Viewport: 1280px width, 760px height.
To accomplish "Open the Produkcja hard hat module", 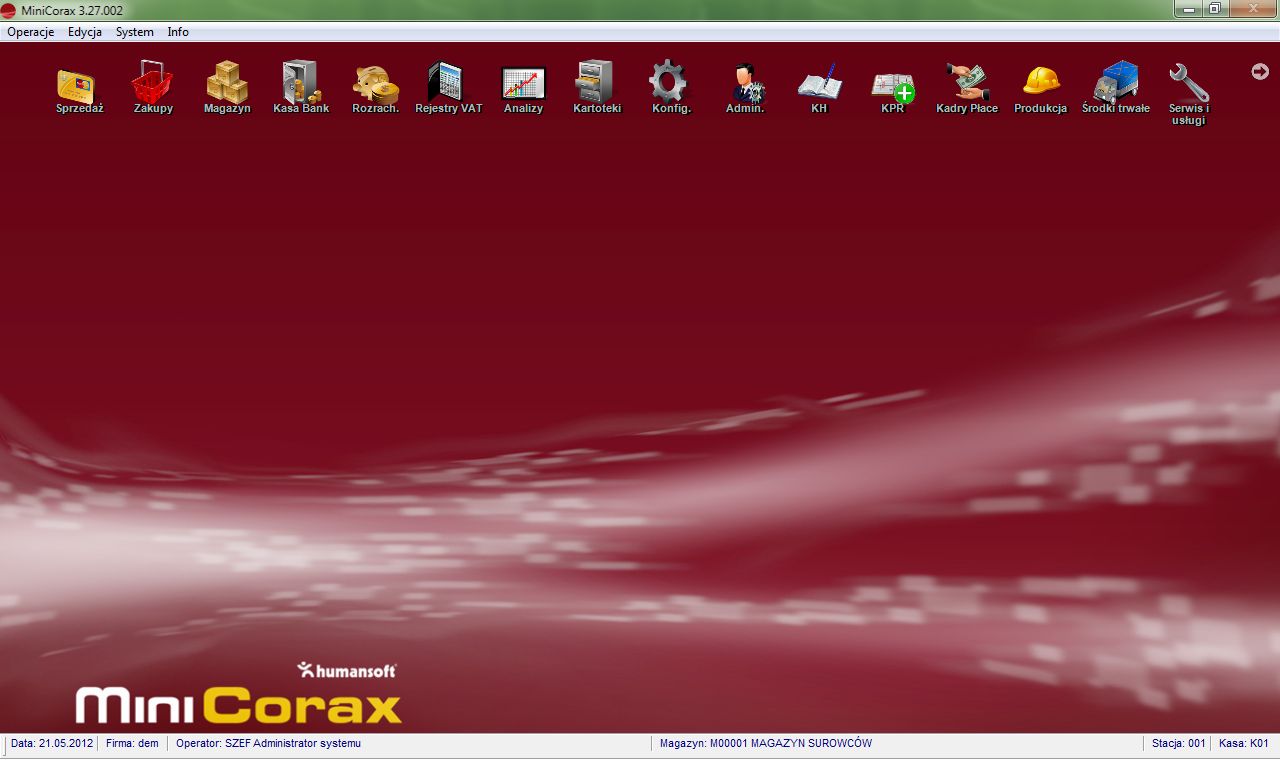I will pos(1041,87).
